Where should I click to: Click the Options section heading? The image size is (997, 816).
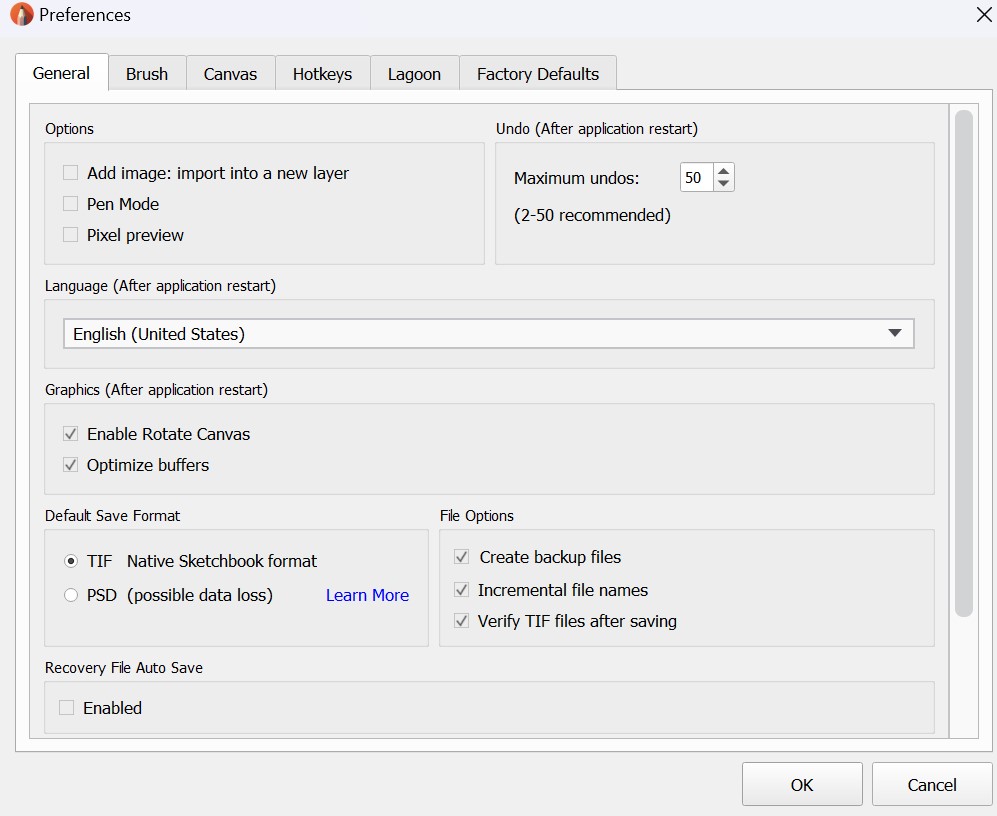(x=69, y=129)
